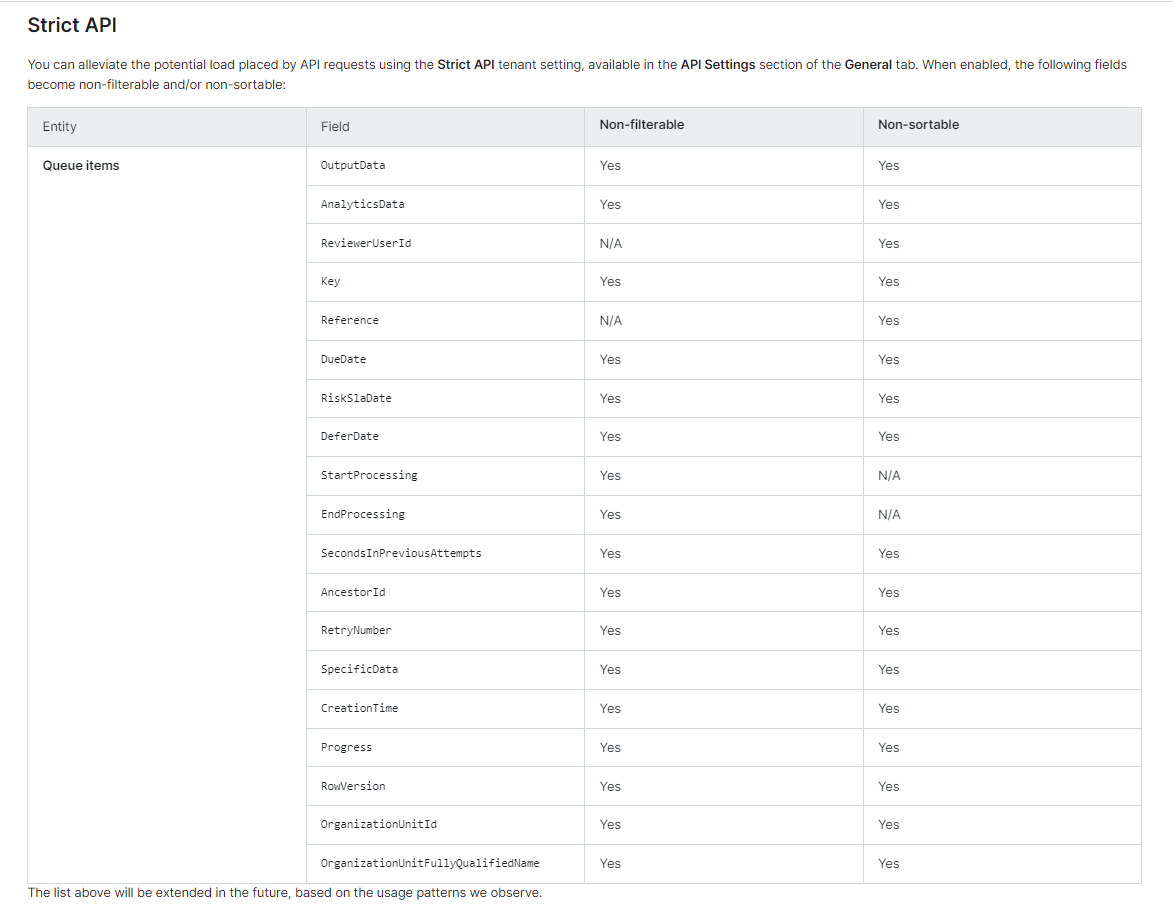Select the RiskSlaDate field cell
This screenshot has height=917, width=1173.
[x=355, y=398]
